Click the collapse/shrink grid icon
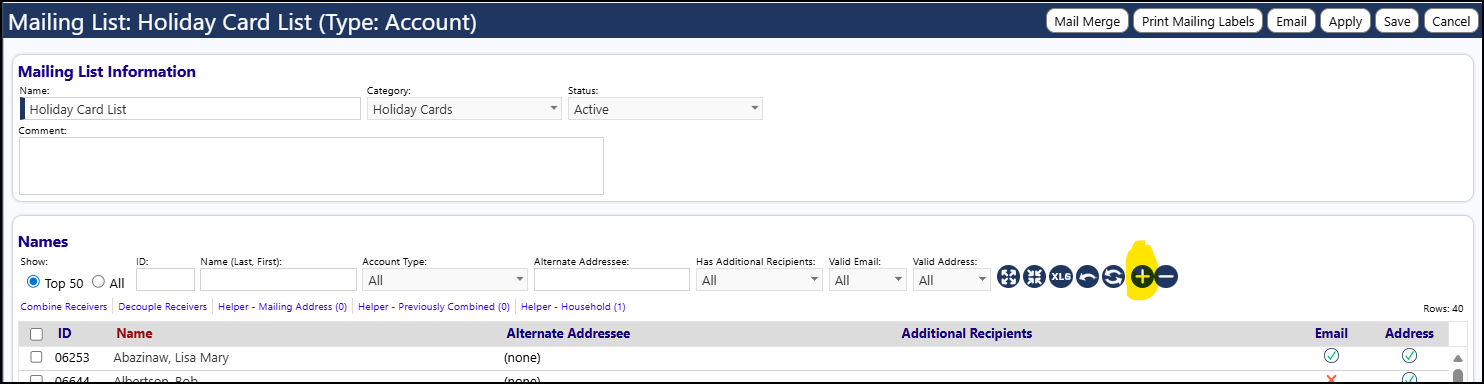 1034,277
